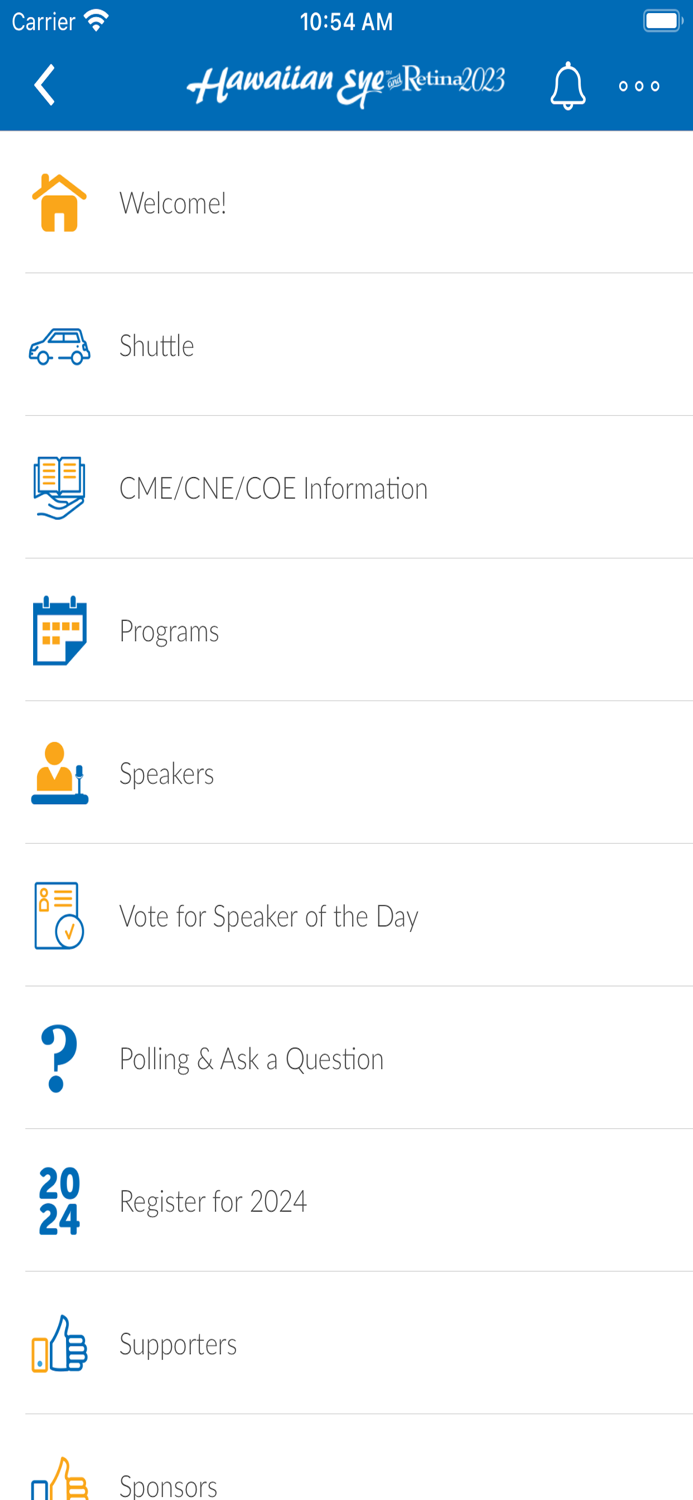Select Register for 2024
This screenshot has height=1500, width=693.
click(213, 1201)
